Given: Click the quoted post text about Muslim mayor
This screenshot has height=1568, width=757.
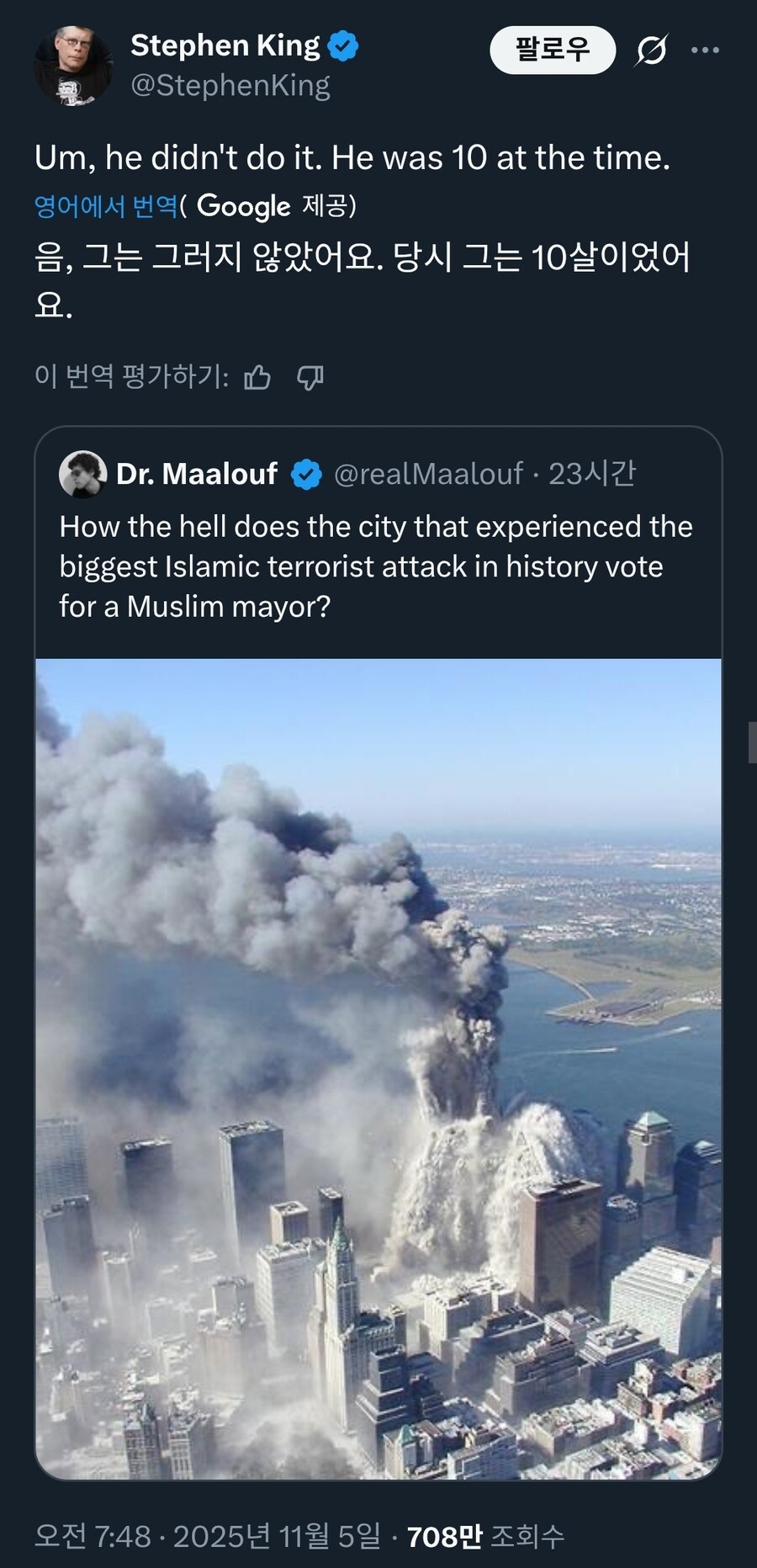Looking at the screenshot, I should (375, 566).
